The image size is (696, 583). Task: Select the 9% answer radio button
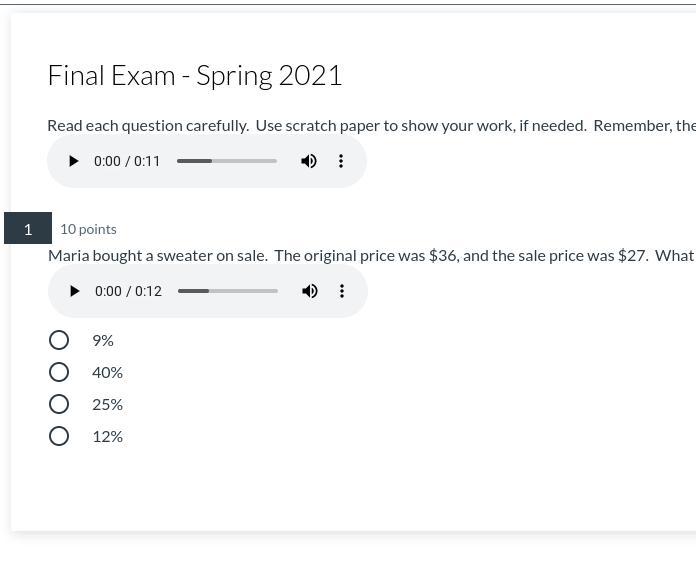tap(59, 340)
